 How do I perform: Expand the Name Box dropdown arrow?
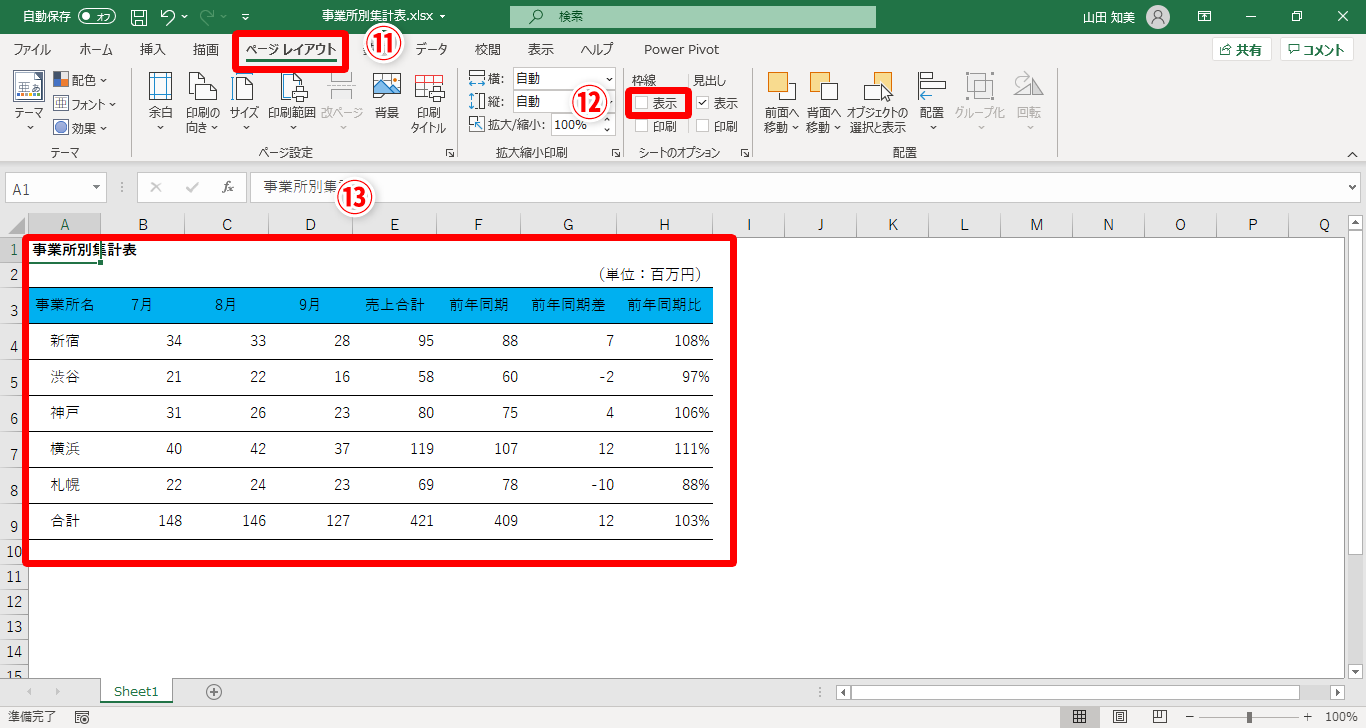point(96,188)
